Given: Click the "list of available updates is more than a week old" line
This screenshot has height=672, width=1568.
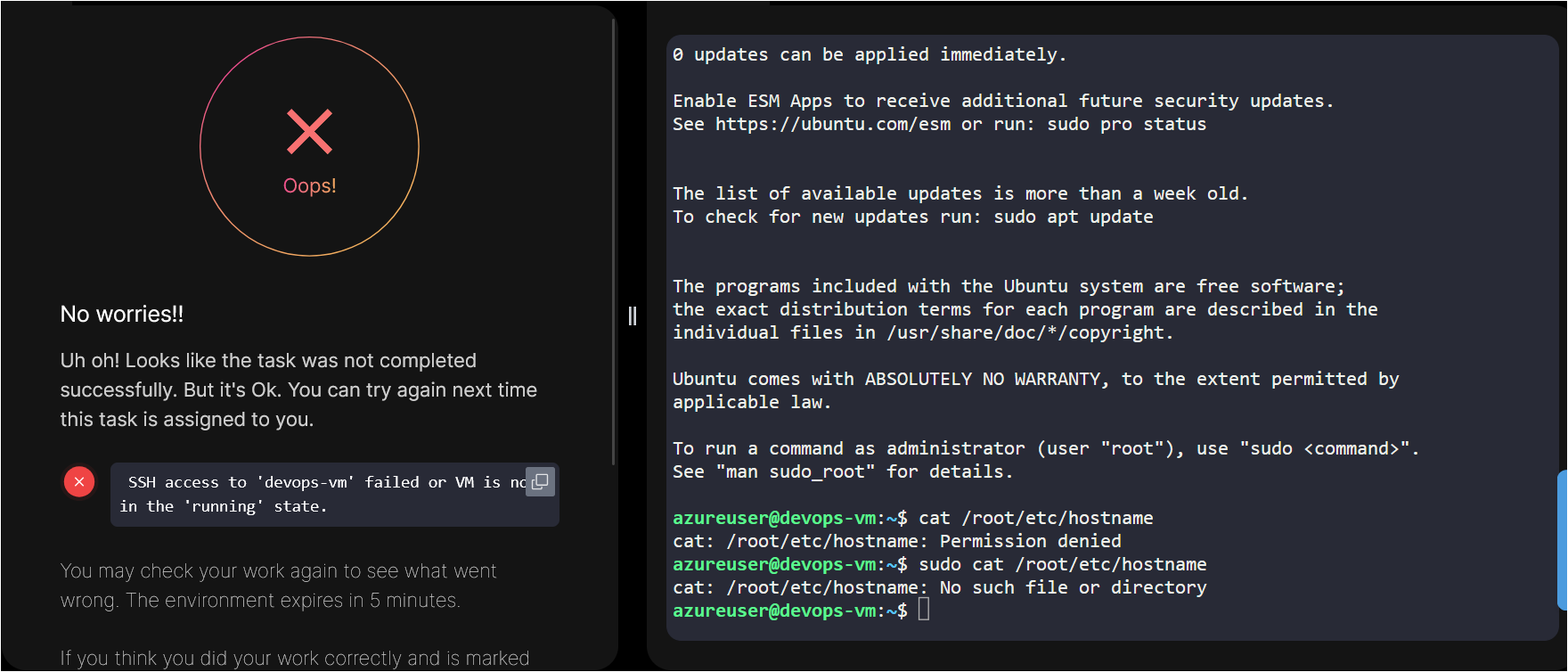Looking at the screenshot, I should [x=960, y=193].
